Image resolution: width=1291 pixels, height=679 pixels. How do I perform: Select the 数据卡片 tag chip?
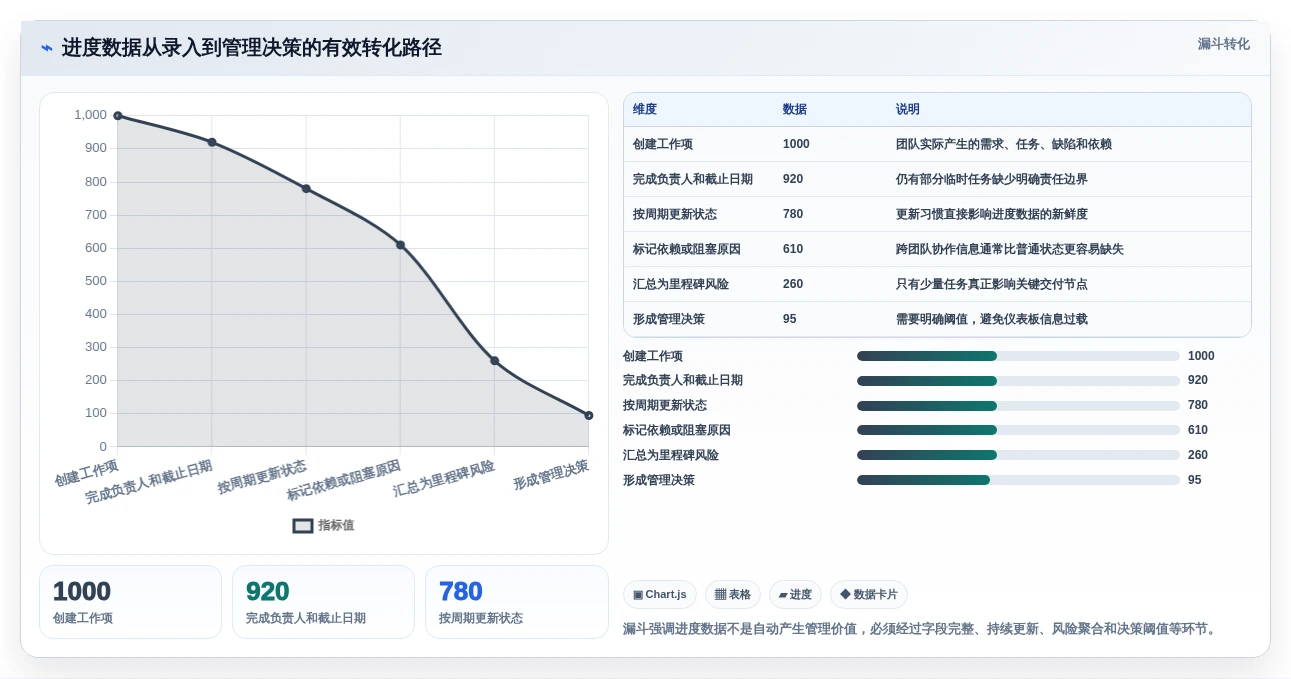pos(869,595)
